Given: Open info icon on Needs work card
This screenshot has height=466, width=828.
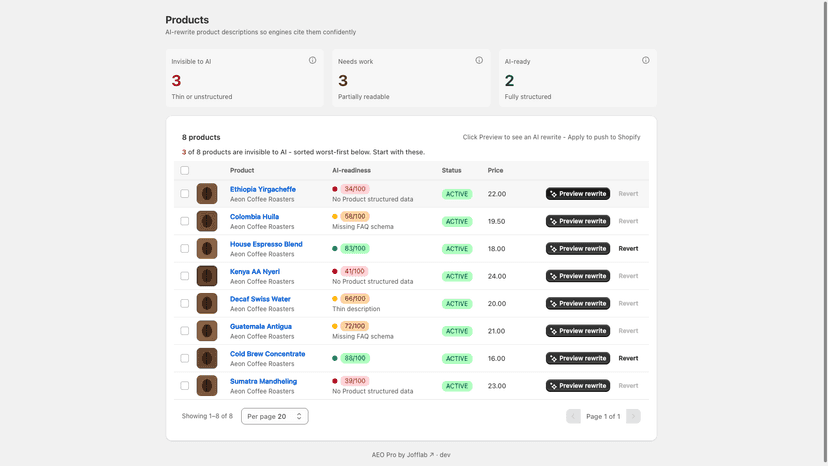Looking at the screenshot, I should point(479,60).
